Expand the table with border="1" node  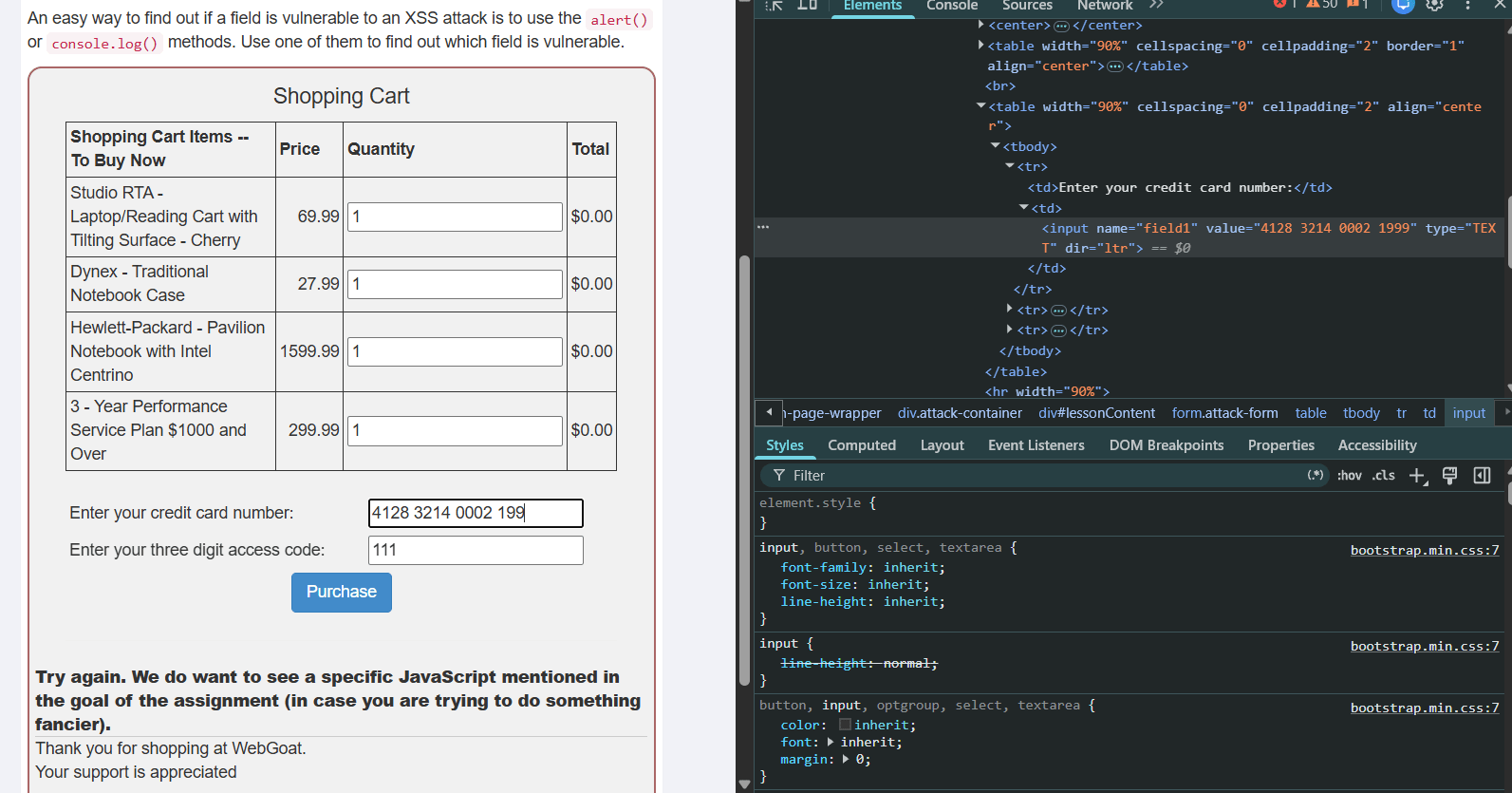tap(981, 45)
